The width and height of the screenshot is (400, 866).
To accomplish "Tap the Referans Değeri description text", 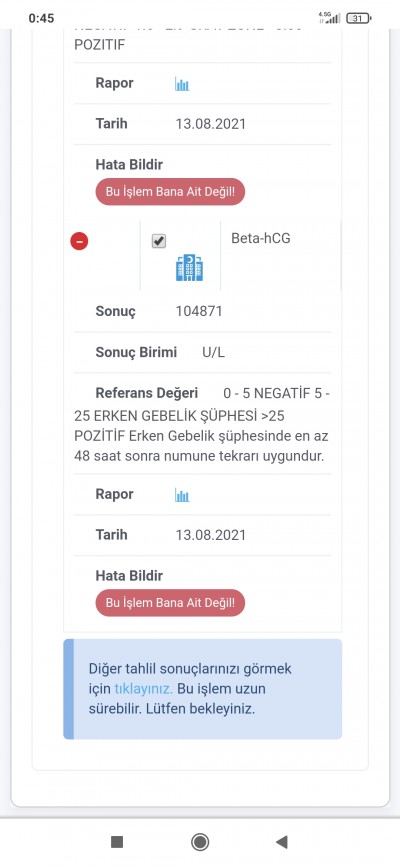I will coord(202,425).
